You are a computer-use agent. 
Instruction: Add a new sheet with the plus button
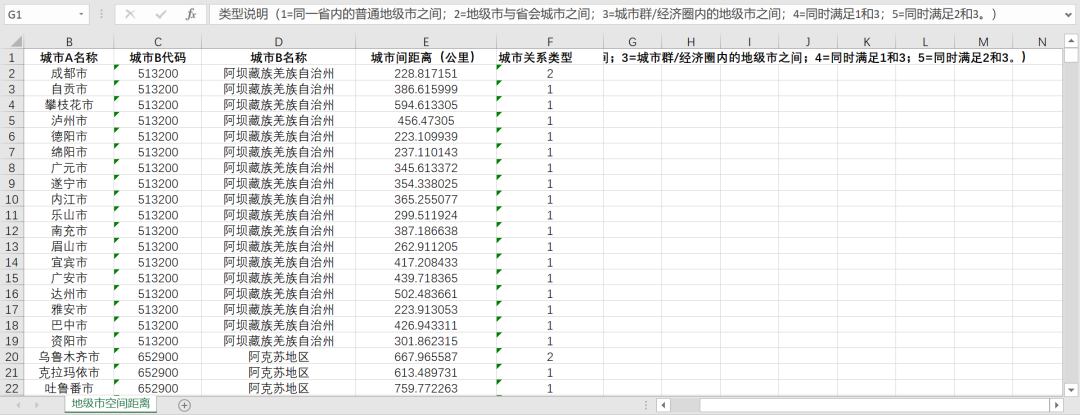[184, 405]
